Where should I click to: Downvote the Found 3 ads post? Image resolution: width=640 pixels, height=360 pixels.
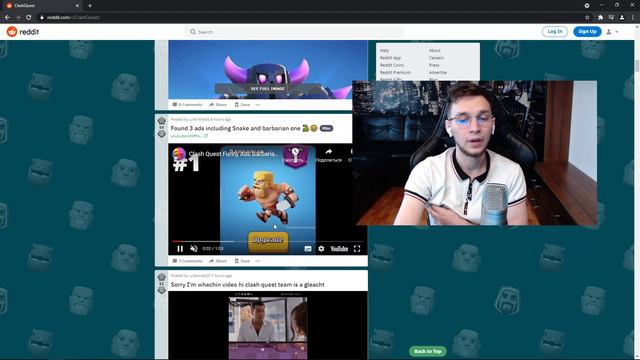tap(162, 134)
